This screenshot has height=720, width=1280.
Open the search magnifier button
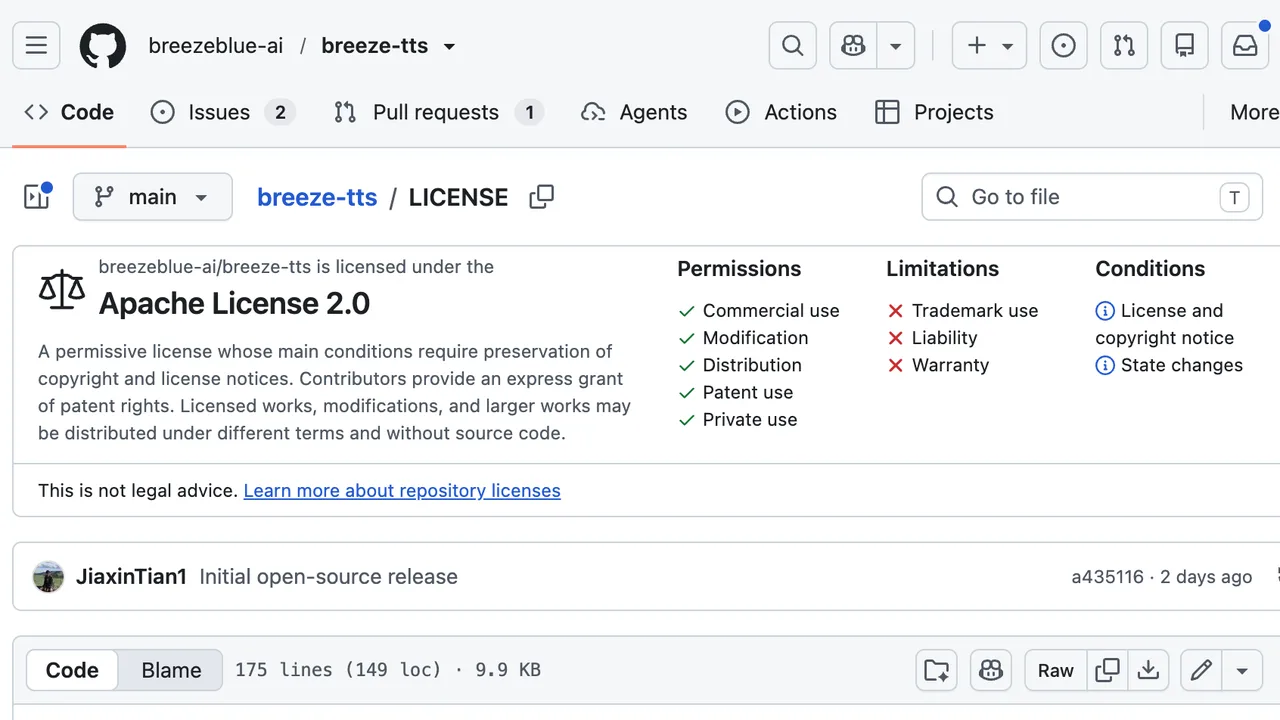coord(793,46)
